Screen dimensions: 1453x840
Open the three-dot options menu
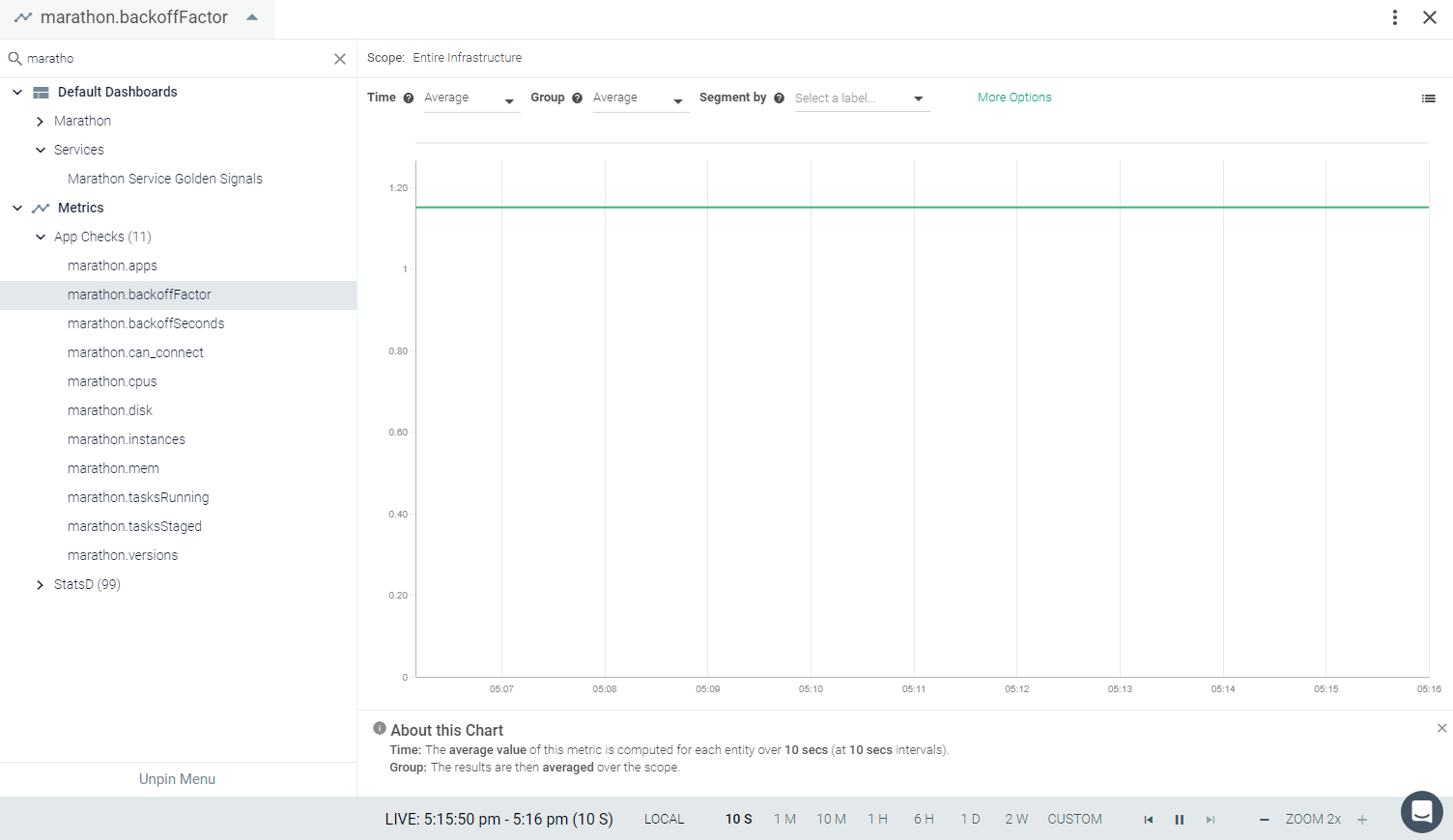pos(1395,17)
